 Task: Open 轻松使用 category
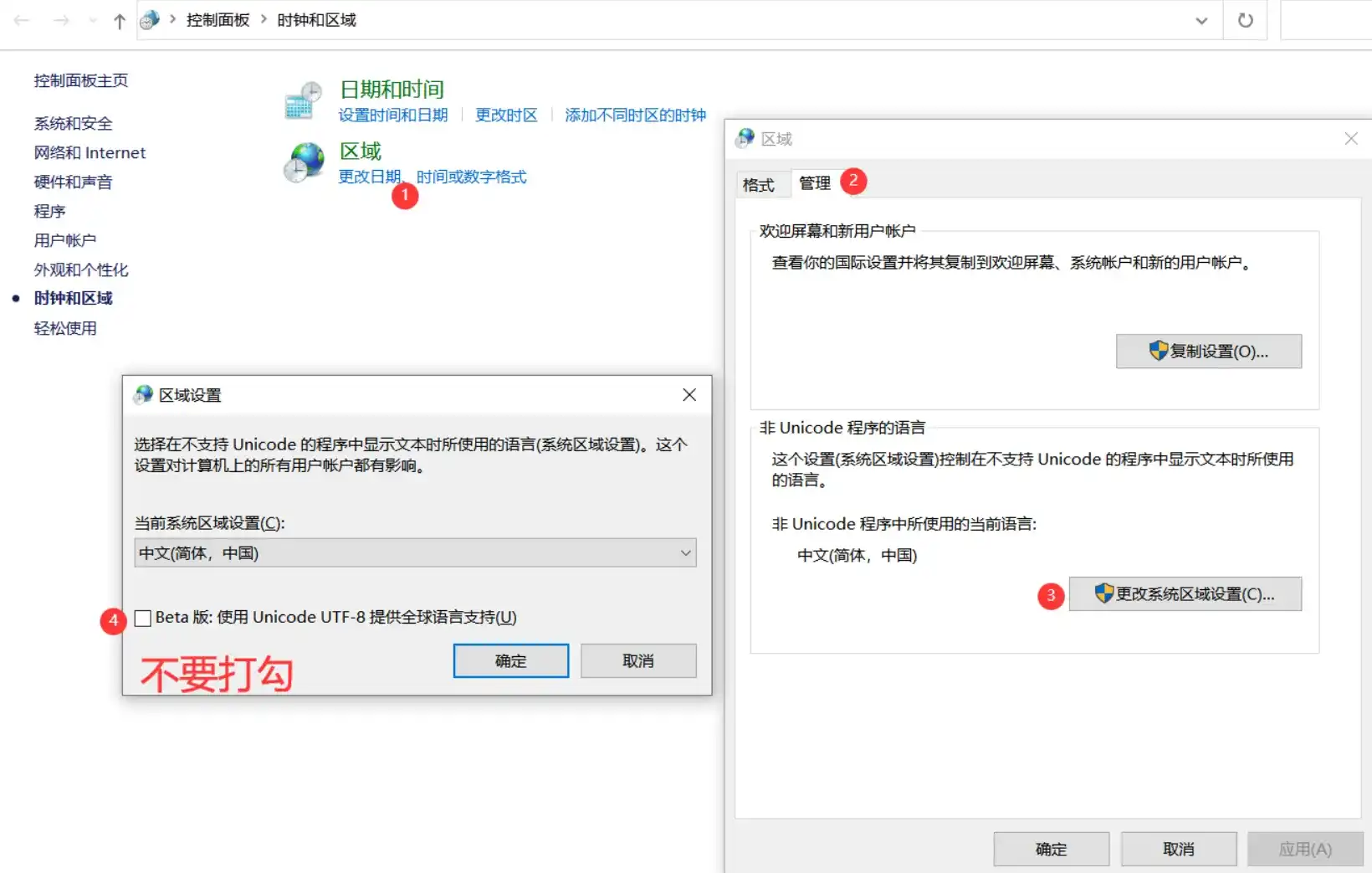[x=65, y=328]
